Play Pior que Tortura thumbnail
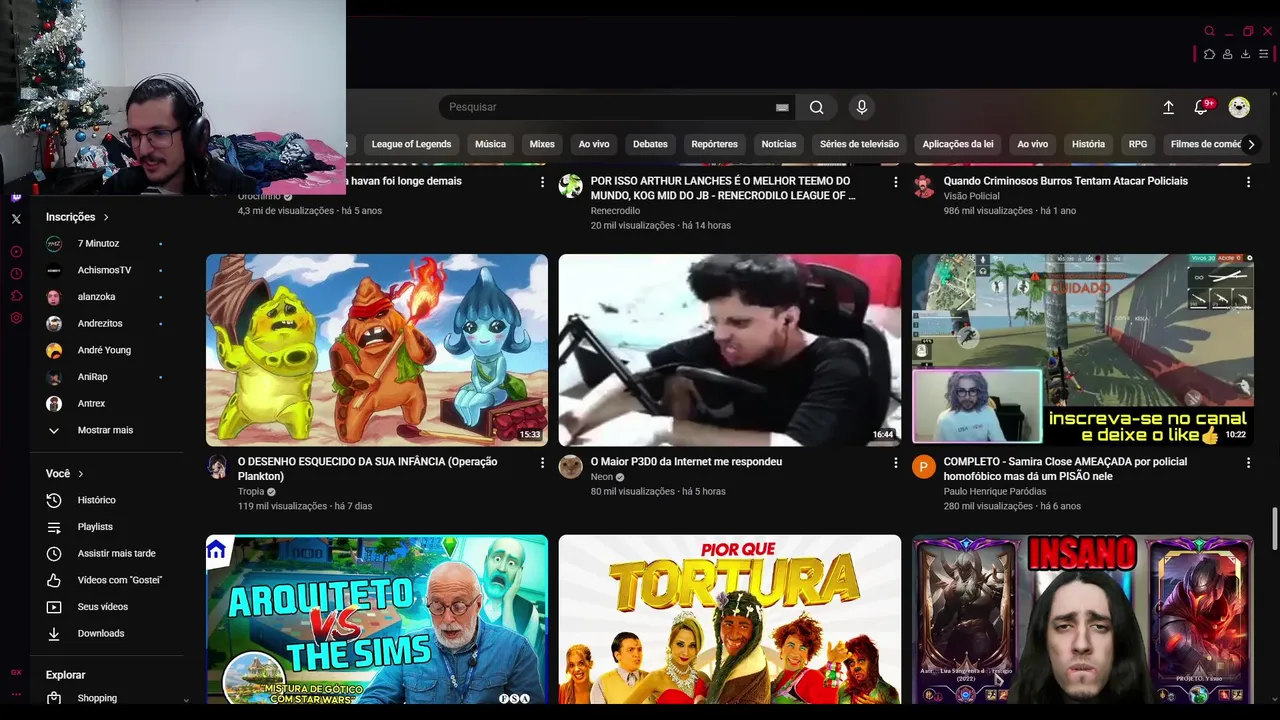Image resolution: width=1280 pixels, height=720 pixels. (x=730, y=619)
